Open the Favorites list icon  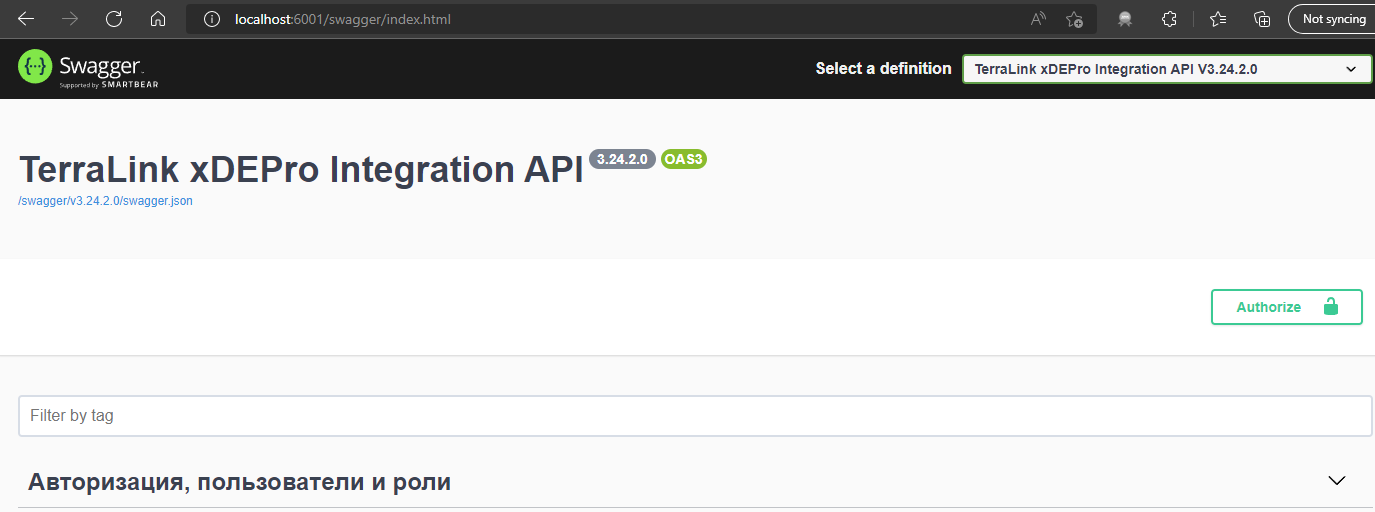(x=1218, y=19)
